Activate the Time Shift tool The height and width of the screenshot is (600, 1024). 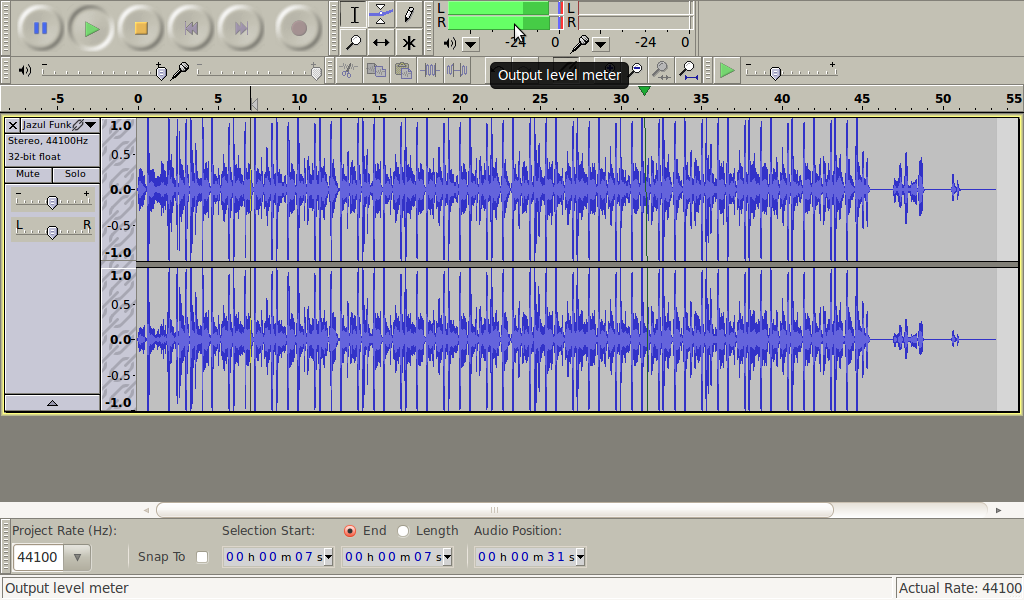[381, 42]
